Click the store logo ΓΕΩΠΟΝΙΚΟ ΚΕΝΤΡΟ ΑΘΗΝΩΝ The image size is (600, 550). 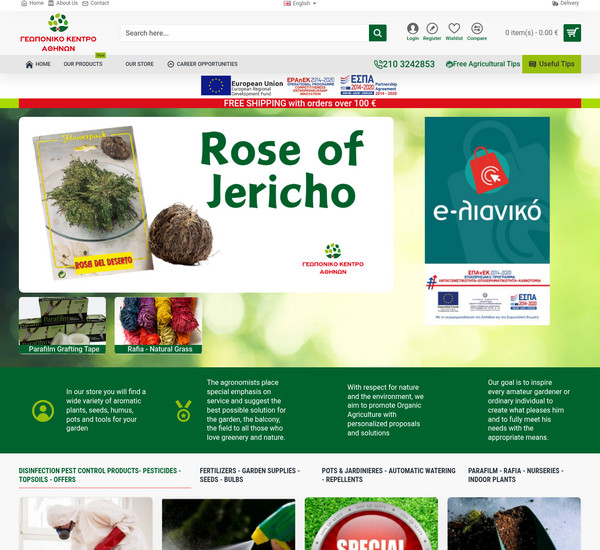[58, 33]
